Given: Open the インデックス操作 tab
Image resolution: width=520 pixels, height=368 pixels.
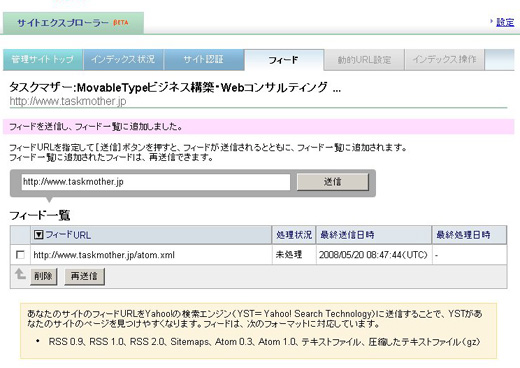Looking at the screenshot, I should 445,60.
